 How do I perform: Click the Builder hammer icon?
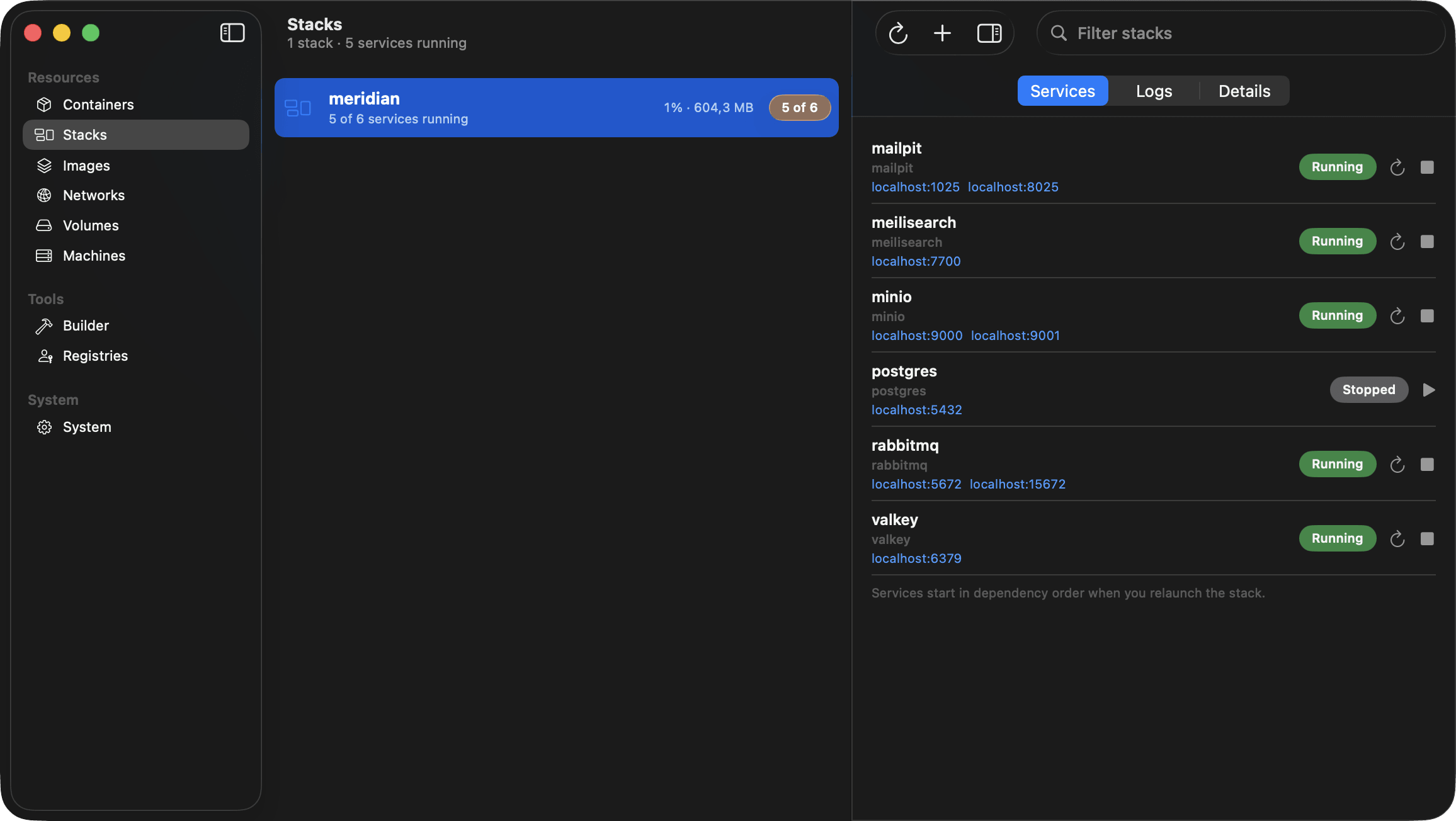point(44,326)
